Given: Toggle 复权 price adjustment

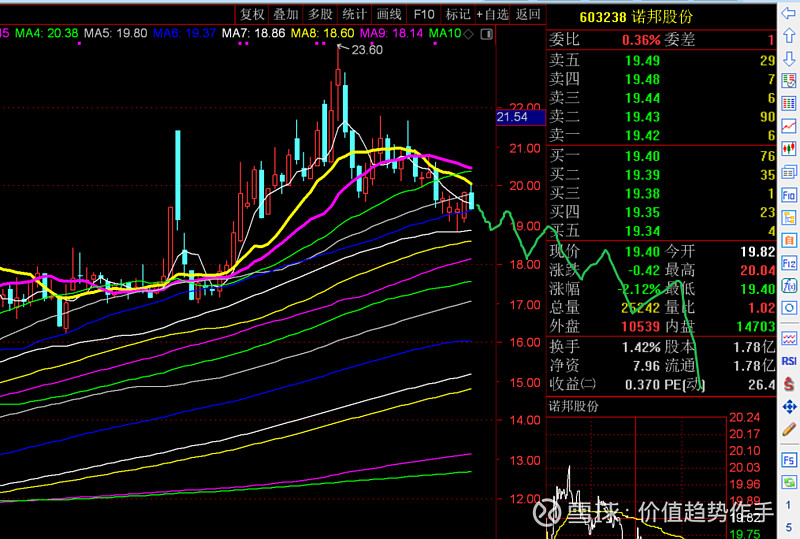Looking at the screenshot, I should 252,14.
